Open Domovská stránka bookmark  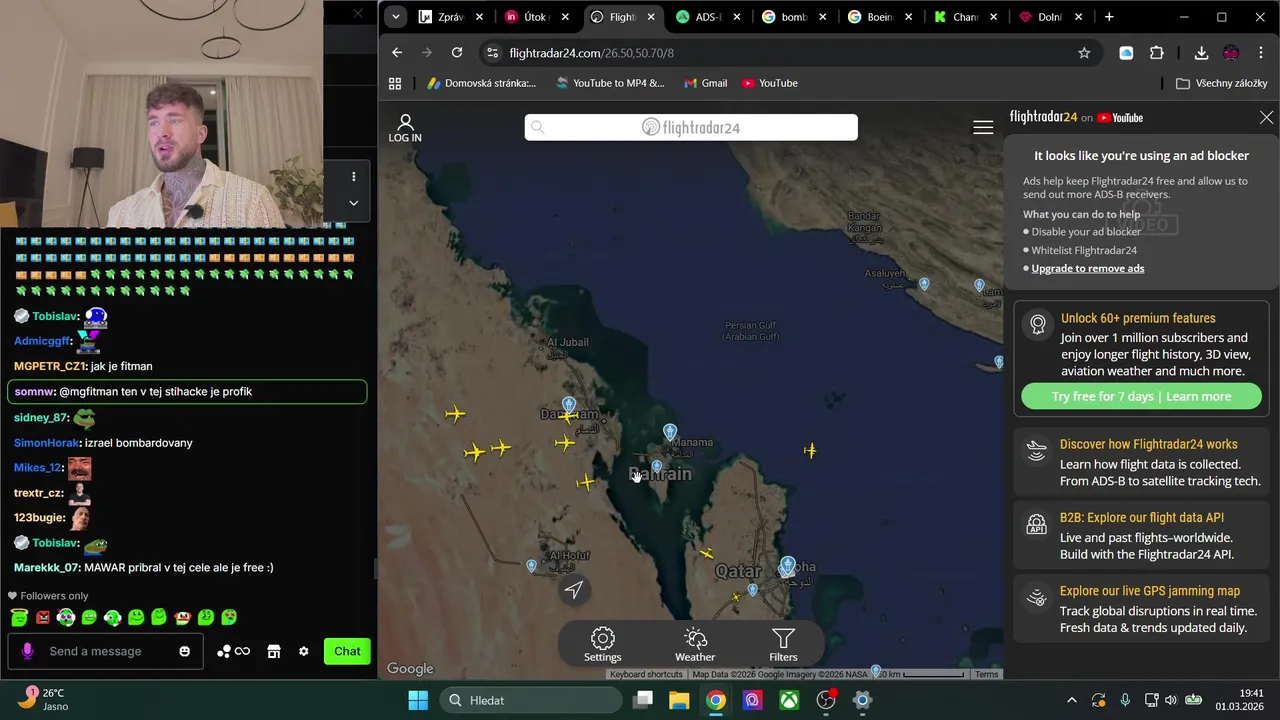[481, 83]
